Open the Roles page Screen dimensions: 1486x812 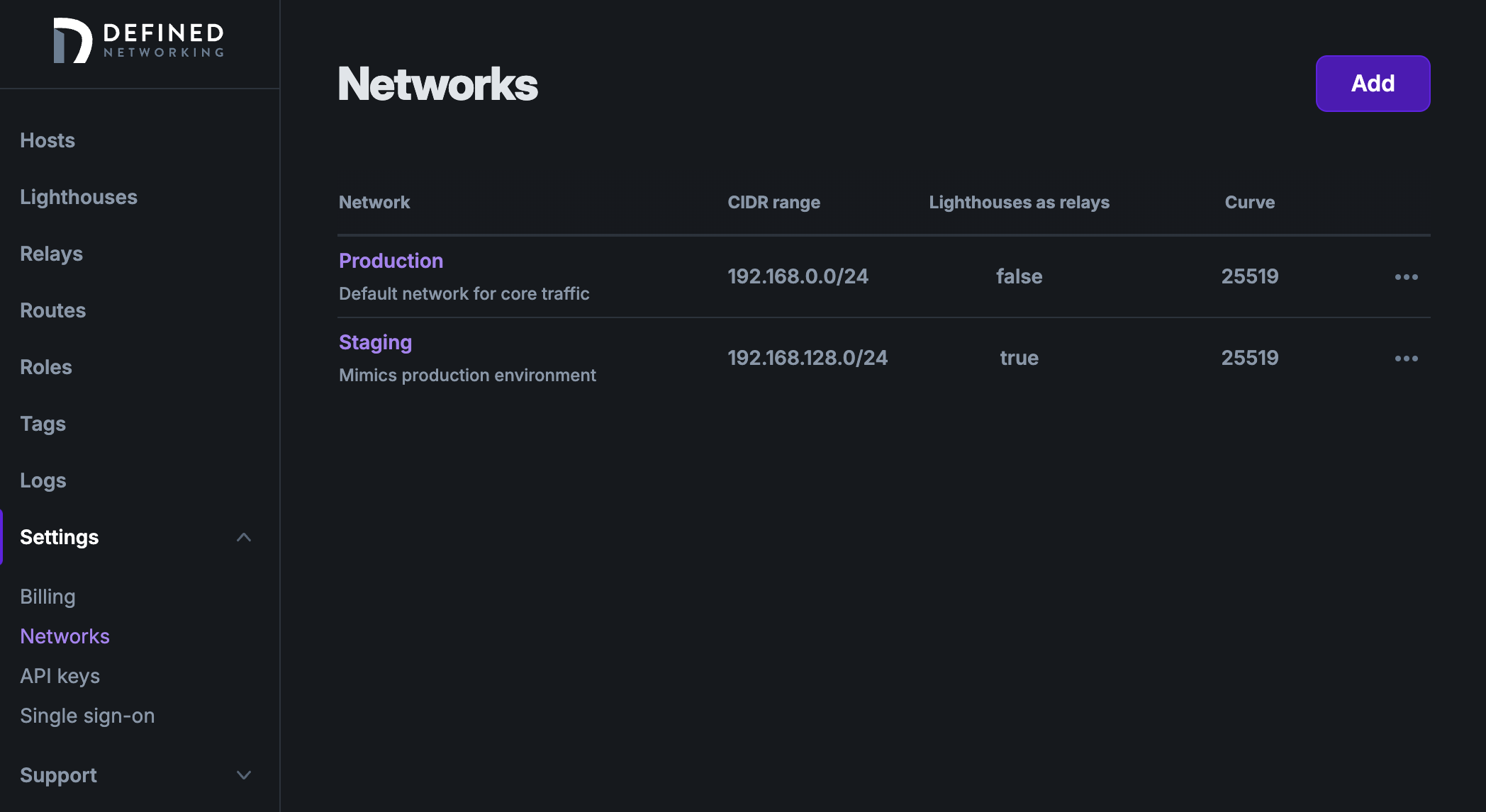coord(46,367)
